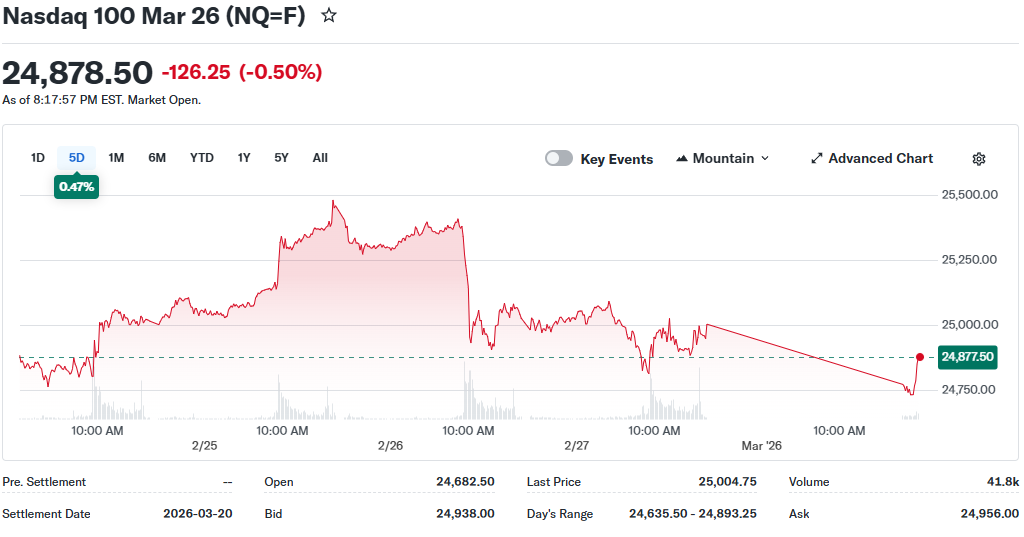Click the 24,877.50 price label on axis

pos(967,357)
